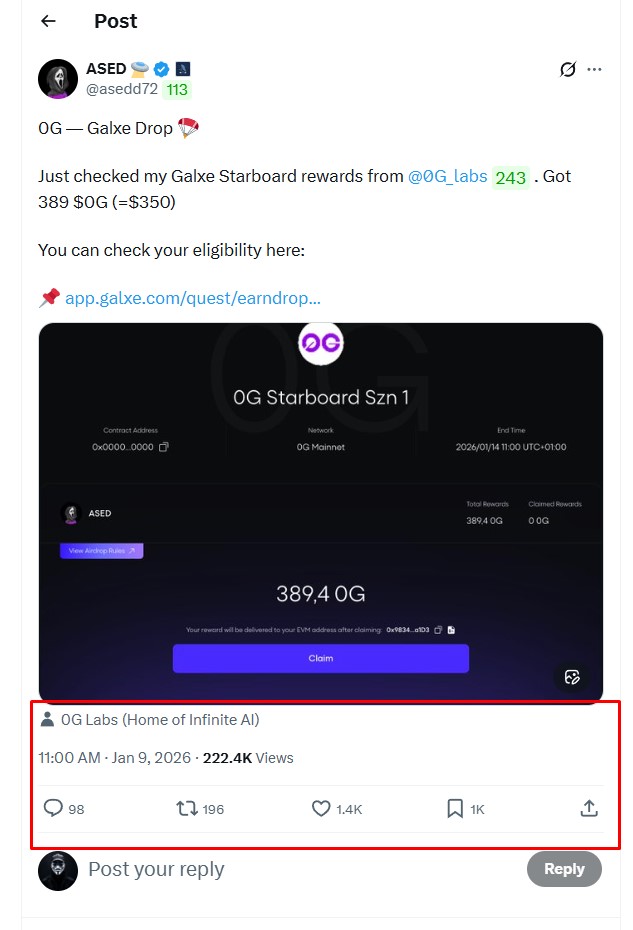This screenshot has width=633, height=930.
Task: Bookmark this post
Action: pyautogui.click(x=455, y=808)
